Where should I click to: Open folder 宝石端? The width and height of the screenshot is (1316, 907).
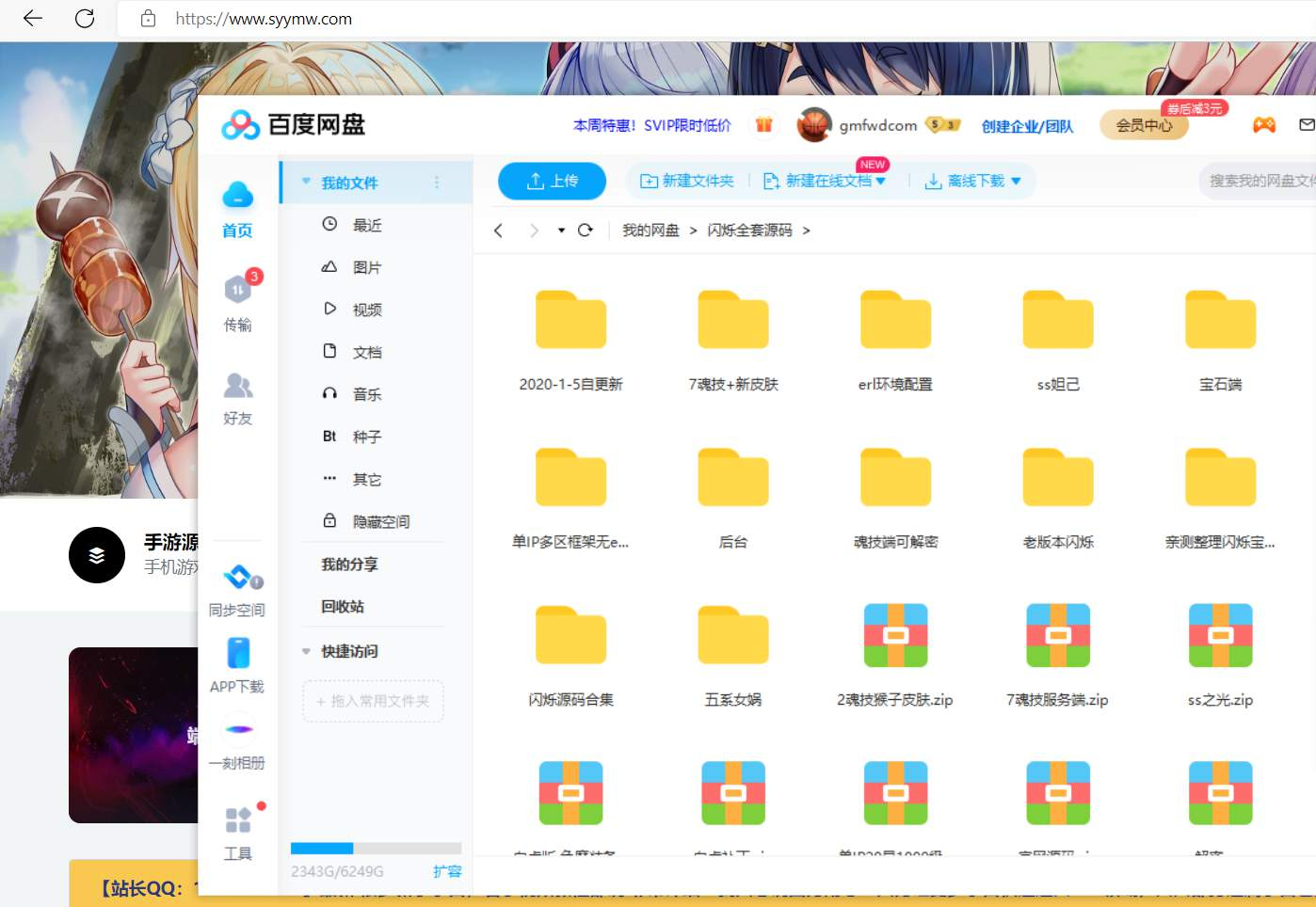tap(1220, 341)
